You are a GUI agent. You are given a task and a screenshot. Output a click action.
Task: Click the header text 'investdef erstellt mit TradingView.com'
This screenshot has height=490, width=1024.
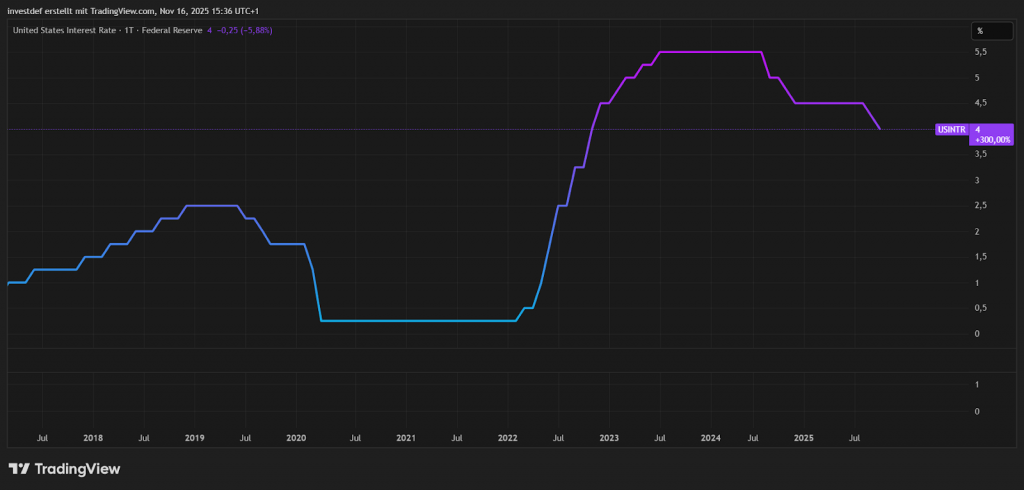tap(80, 9)
